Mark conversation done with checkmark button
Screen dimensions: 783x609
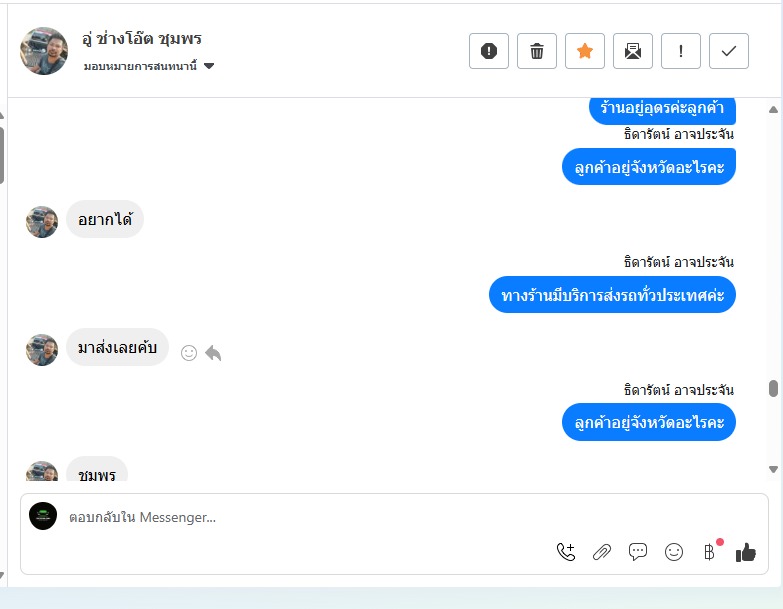click(x=729, y=51)
